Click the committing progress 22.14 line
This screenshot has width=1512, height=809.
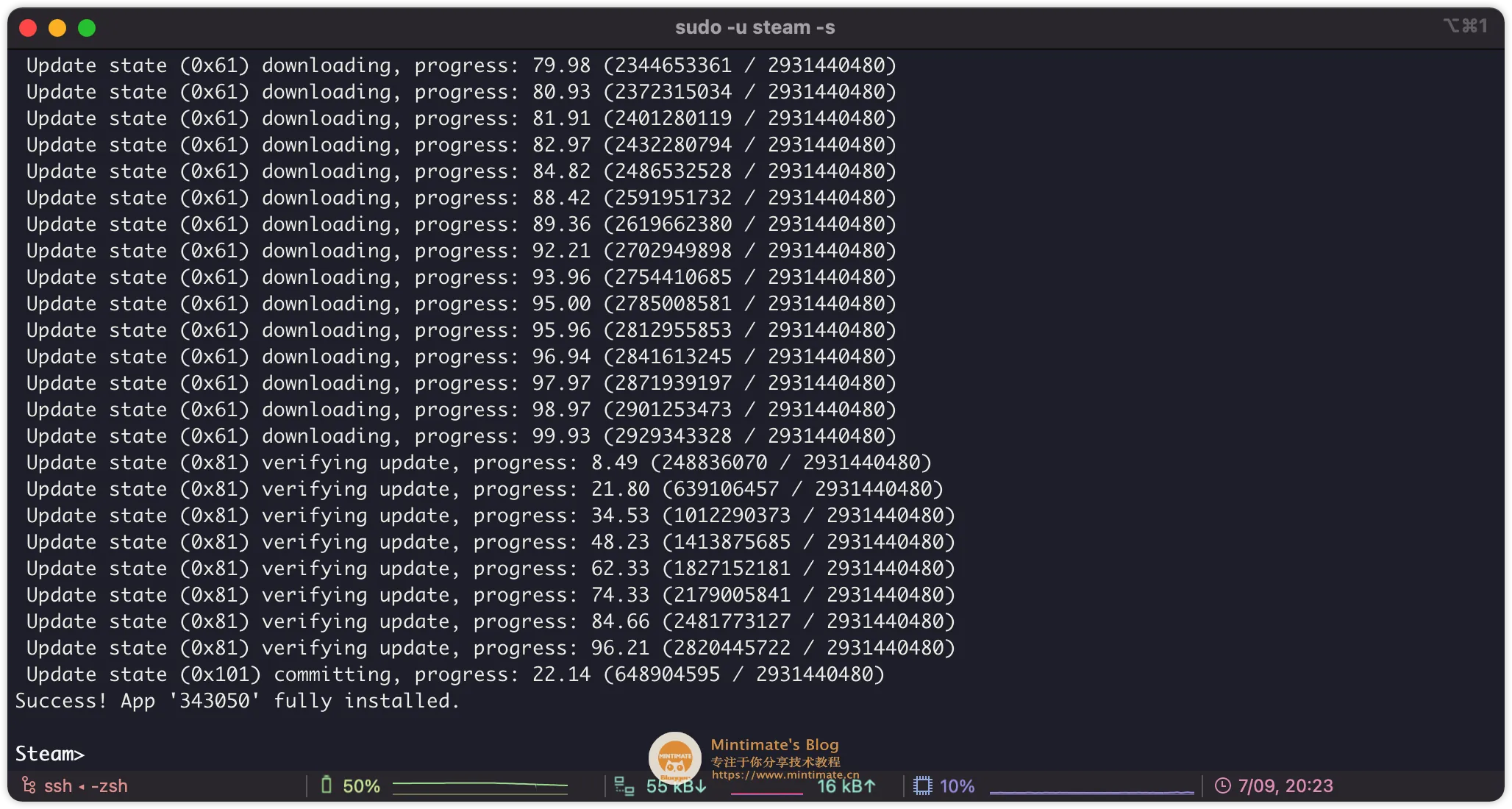click(x=455, y=674)
